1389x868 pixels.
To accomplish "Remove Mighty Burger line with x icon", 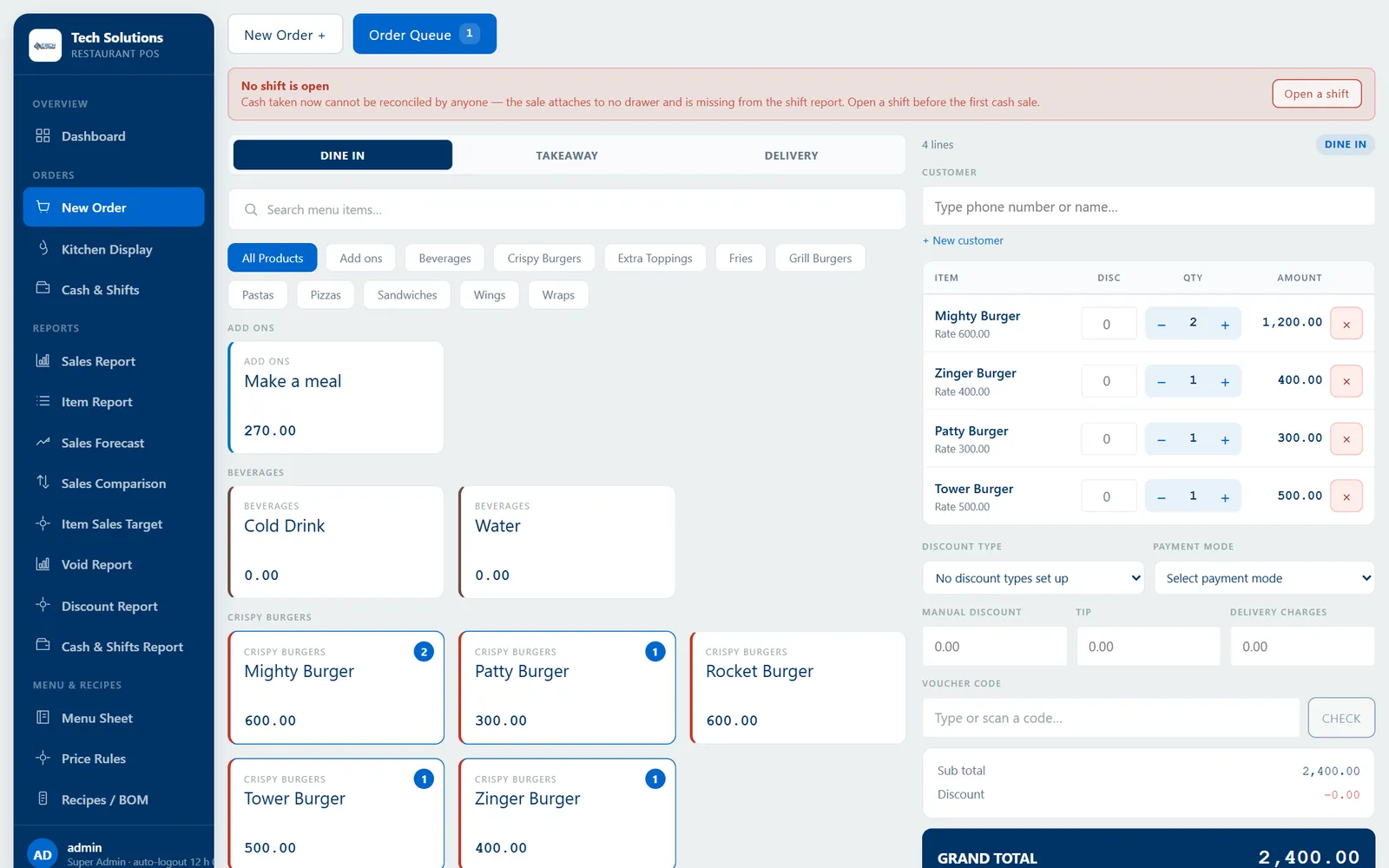I will click(x=1346, y=324).
